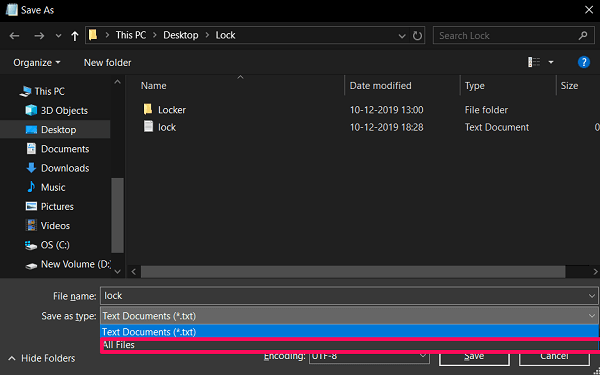Sort by Name column header
Screen dimensions: 600x375
(x=153, y=86)
